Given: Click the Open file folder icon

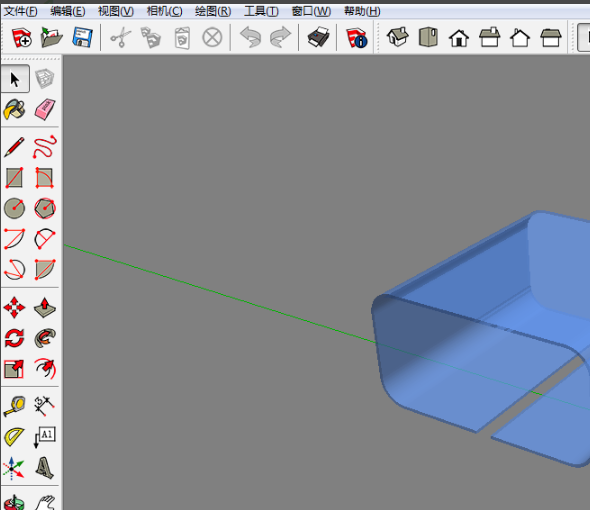Looking at the screenshot, I should 52,37.
